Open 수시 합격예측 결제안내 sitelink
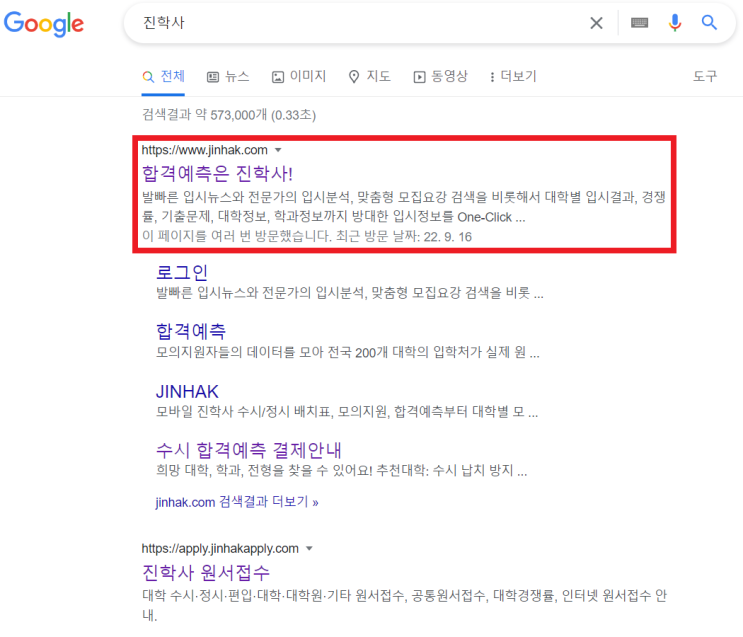The width and height of the screenshot is (743, 637). [x=249, y=450]
